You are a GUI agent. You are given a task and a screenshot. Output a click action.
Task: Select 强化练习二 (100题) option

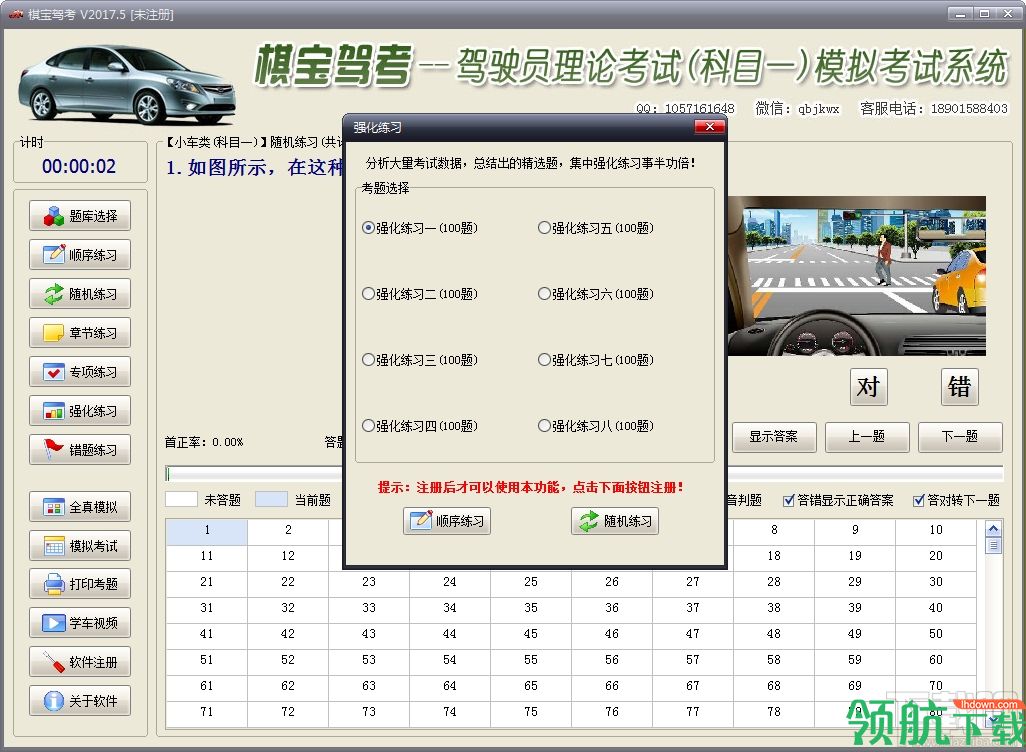(x=420, y=294)
